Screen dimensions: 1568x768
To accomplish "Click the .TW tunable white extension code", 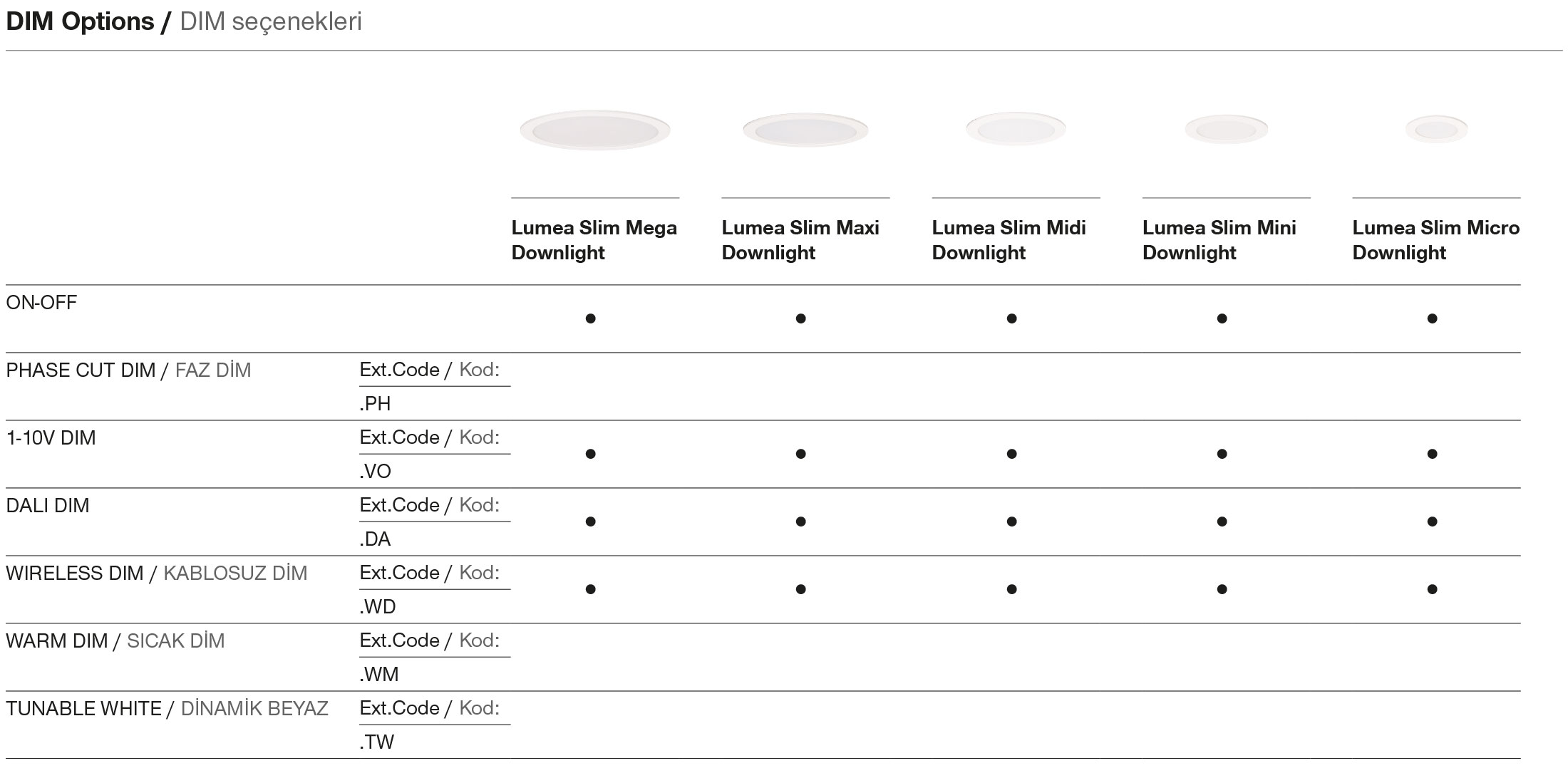I will [377, 742].
